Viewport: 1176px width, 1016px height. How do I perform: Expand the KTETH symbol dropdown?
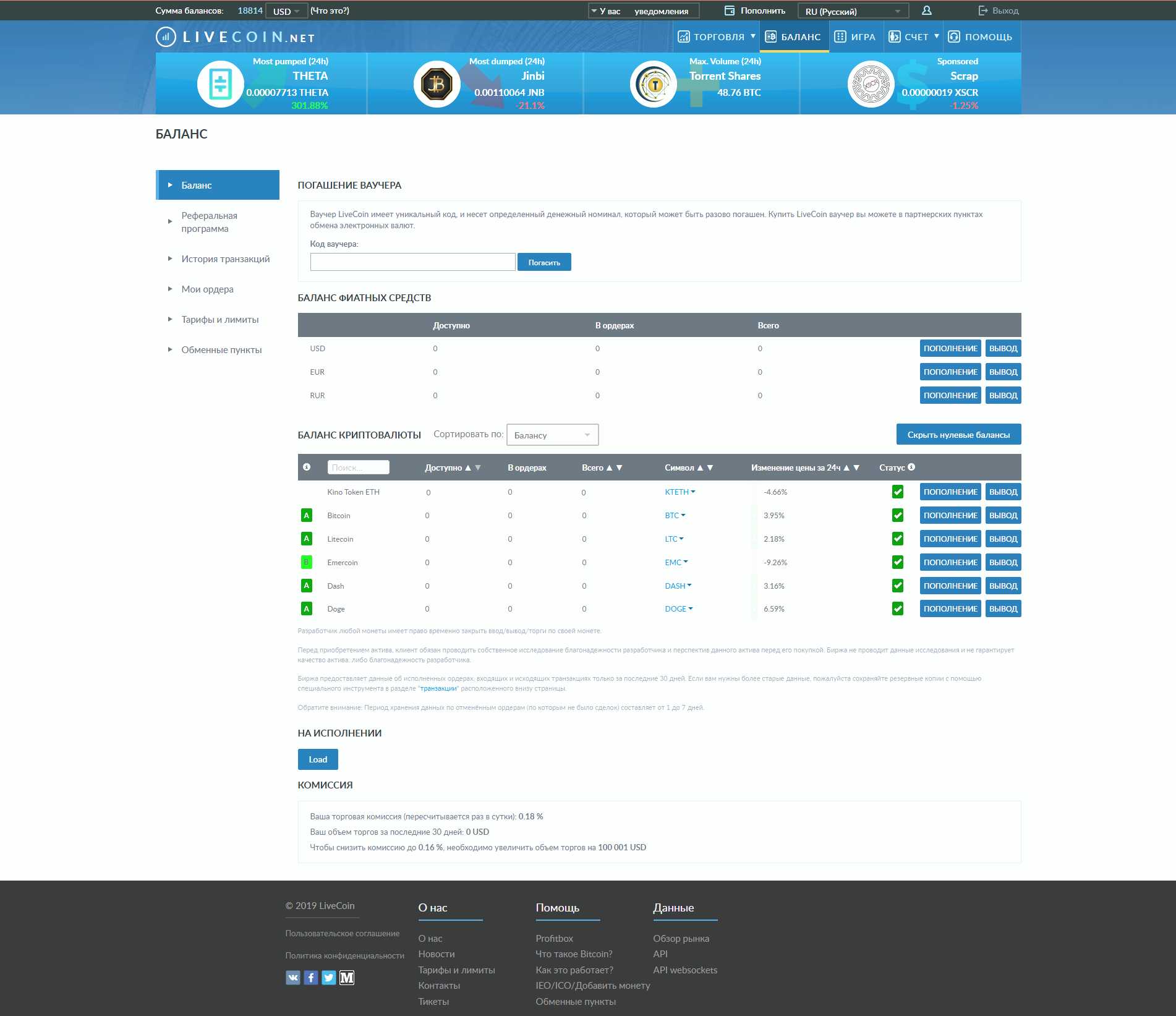tap(680, 492)
